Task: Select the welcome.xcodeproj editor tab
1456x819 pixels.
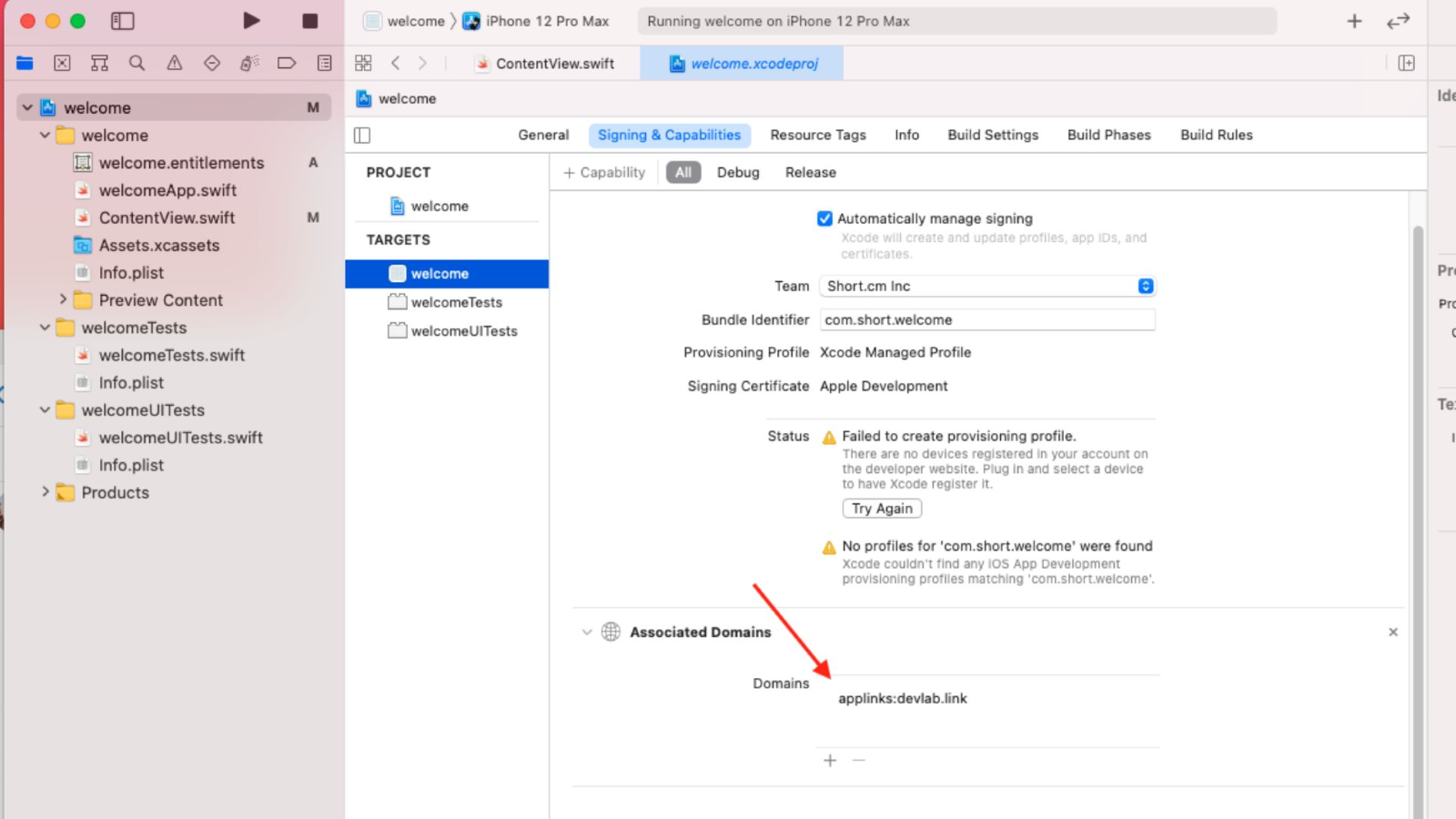Action: coord(742,64)
